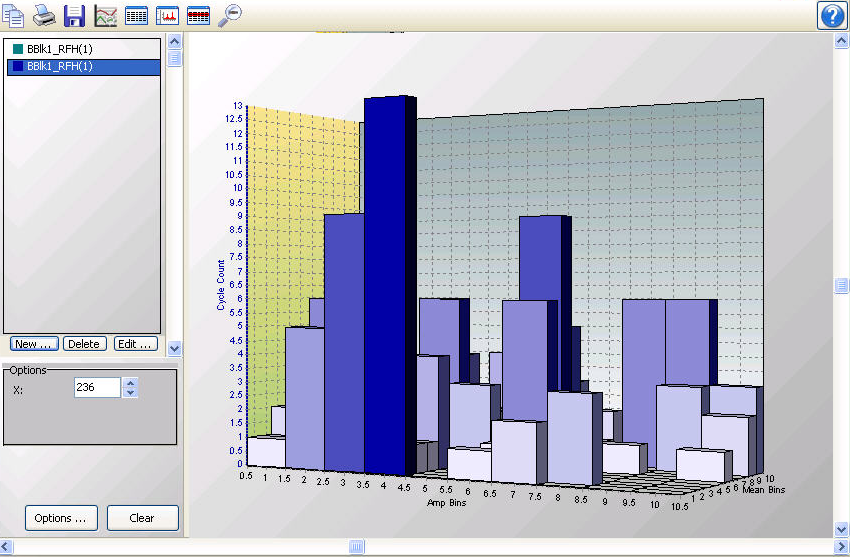The width and height of the screenshot is (850, 557).
Task: Save using the floppy disk icon
Action: 74,15
